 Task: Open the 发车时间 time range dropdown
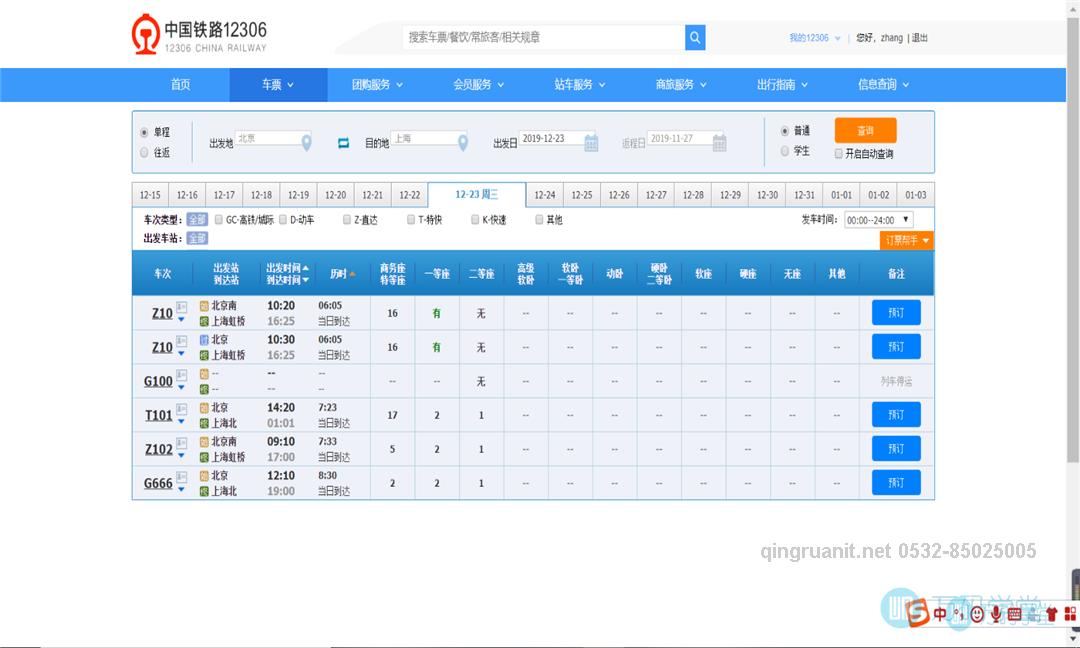click(877, 219)
